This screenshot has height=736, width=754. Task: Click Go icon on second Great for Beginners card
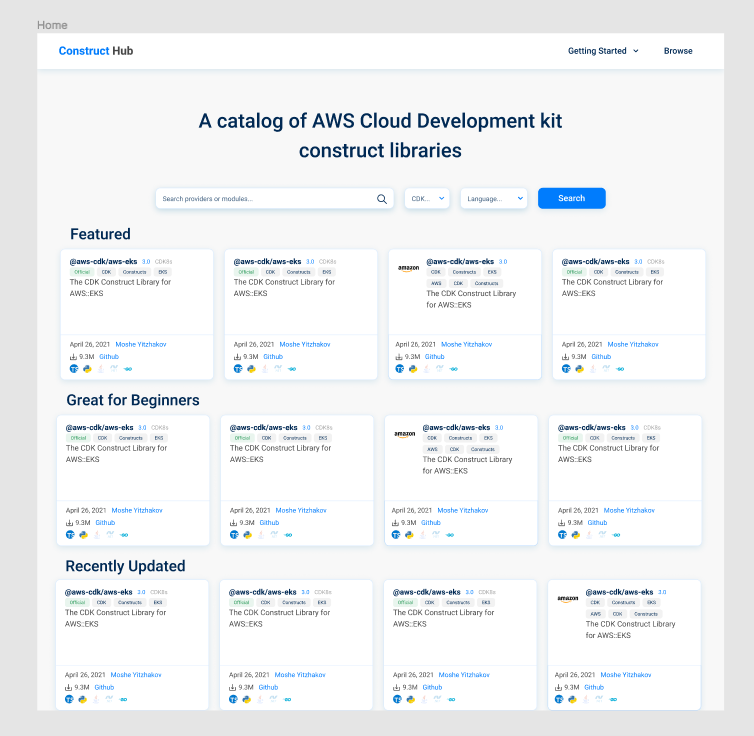pos(288,535)
